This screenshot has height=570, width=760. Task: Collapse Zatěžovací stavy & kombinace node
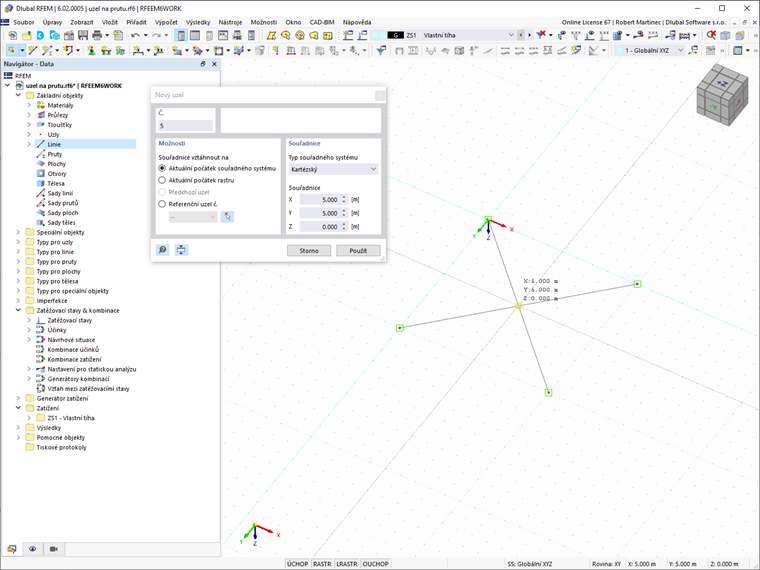click(18, 310)
